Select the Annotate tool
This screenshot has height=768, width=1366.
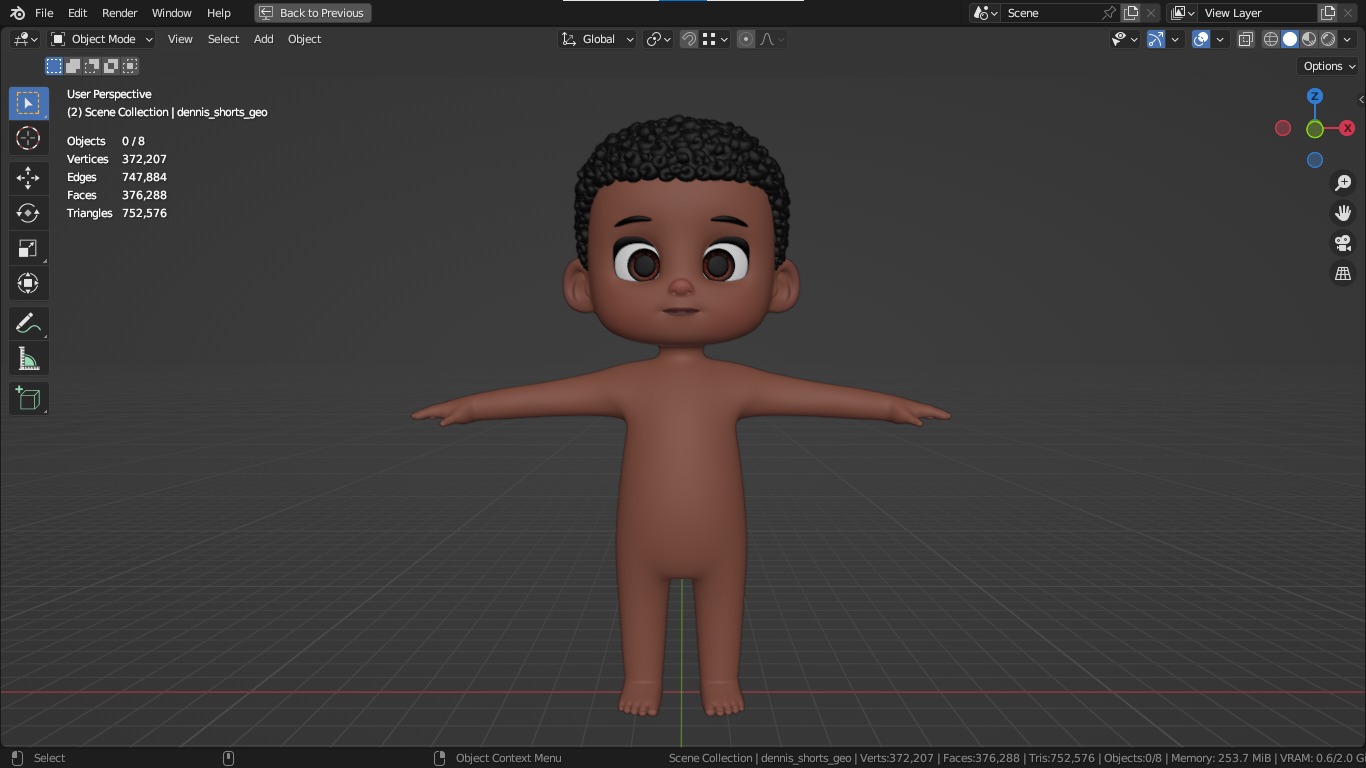point(28,323)
